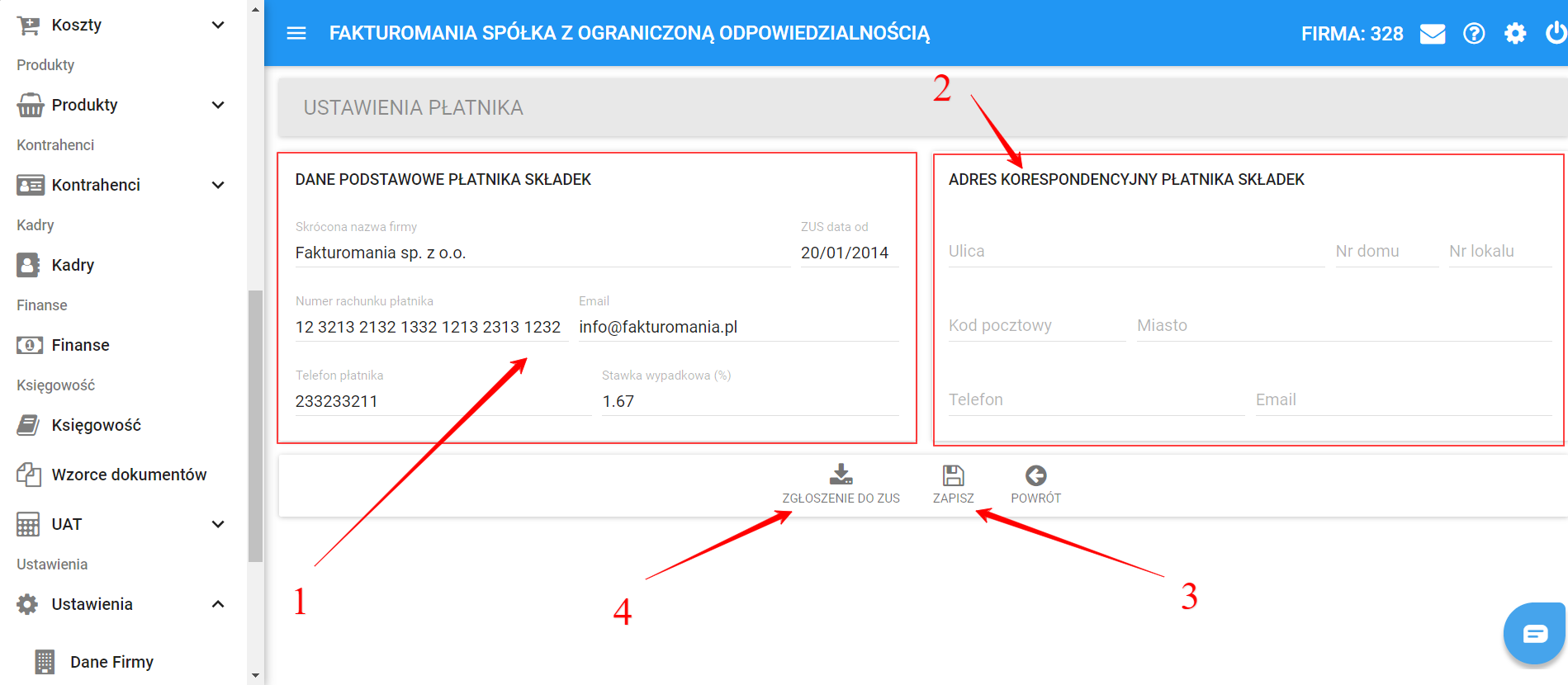The width and height of the screenshot is (1568, 685).
Task: Click the USTAWIENIA PŁATNIKA heading
Action: pos(413,107)
